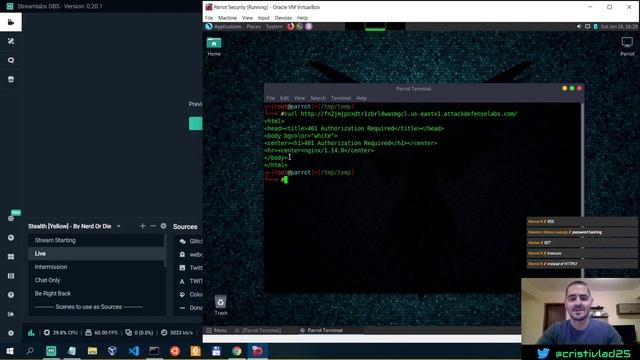The image size is (640, 360).
Task: Expand the Stealth [Yellow] scene collection dropdown
Action: coord(118,226)
